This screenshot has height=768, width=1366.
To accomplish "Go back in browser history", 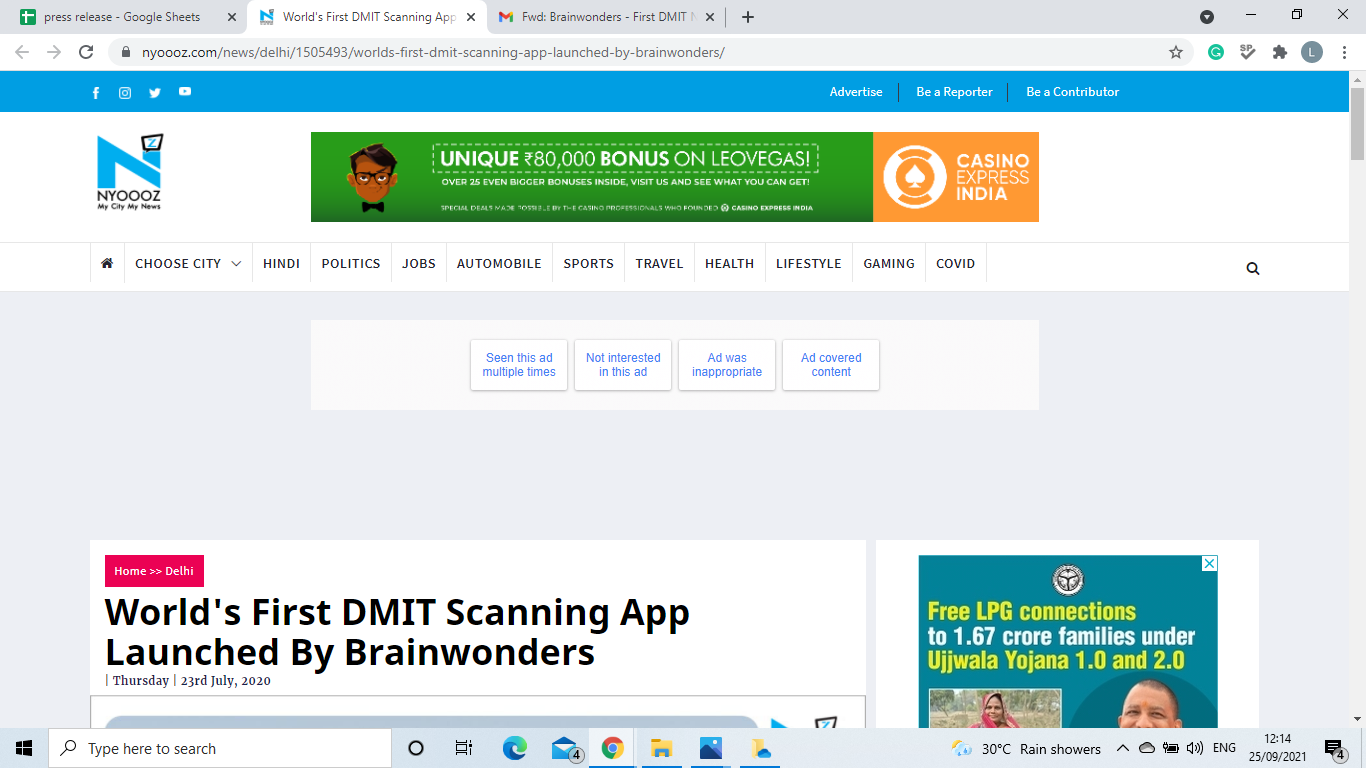I will (x=22, y=52).
